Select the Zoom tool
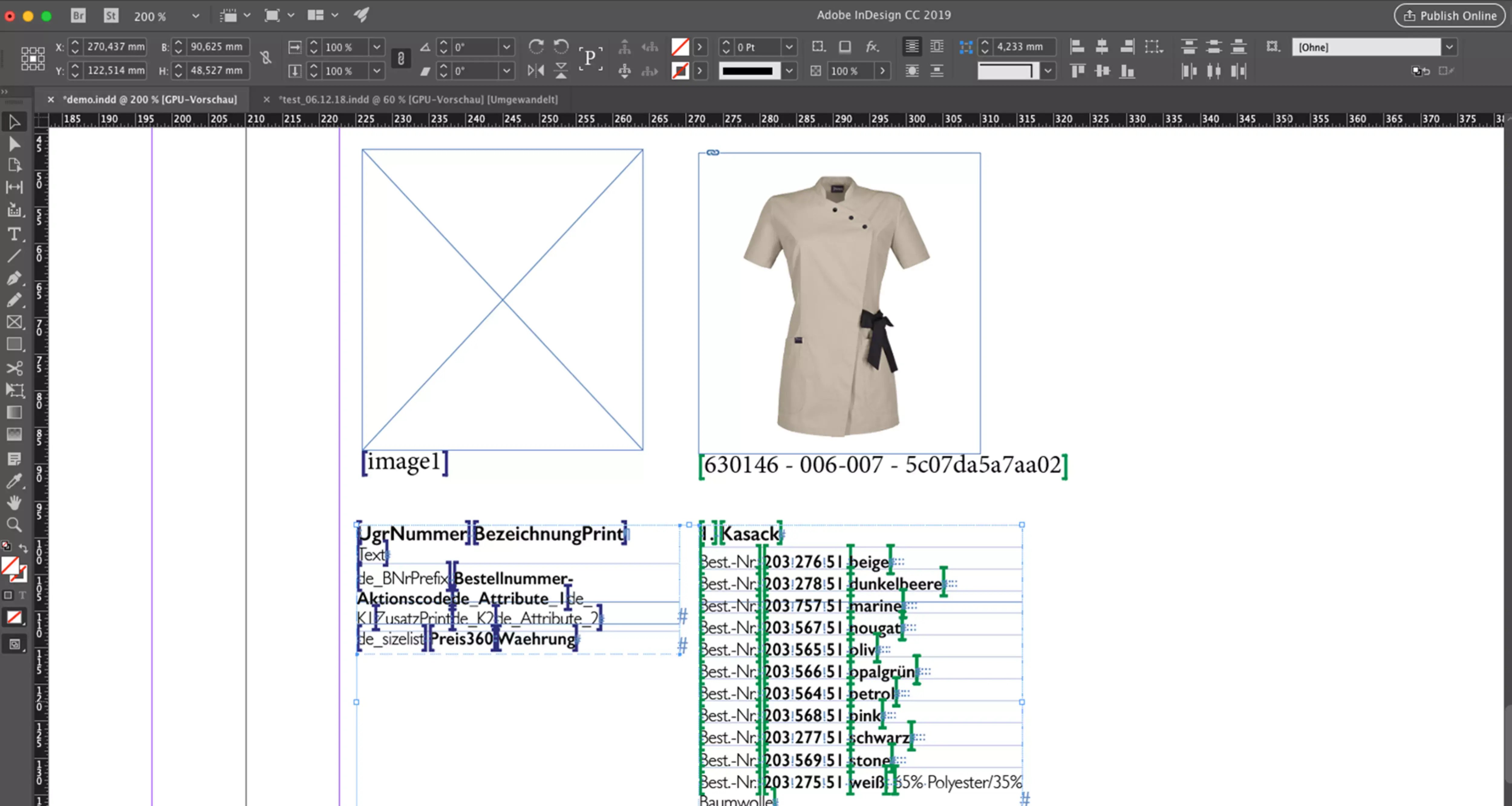 [x=15, y=525]
